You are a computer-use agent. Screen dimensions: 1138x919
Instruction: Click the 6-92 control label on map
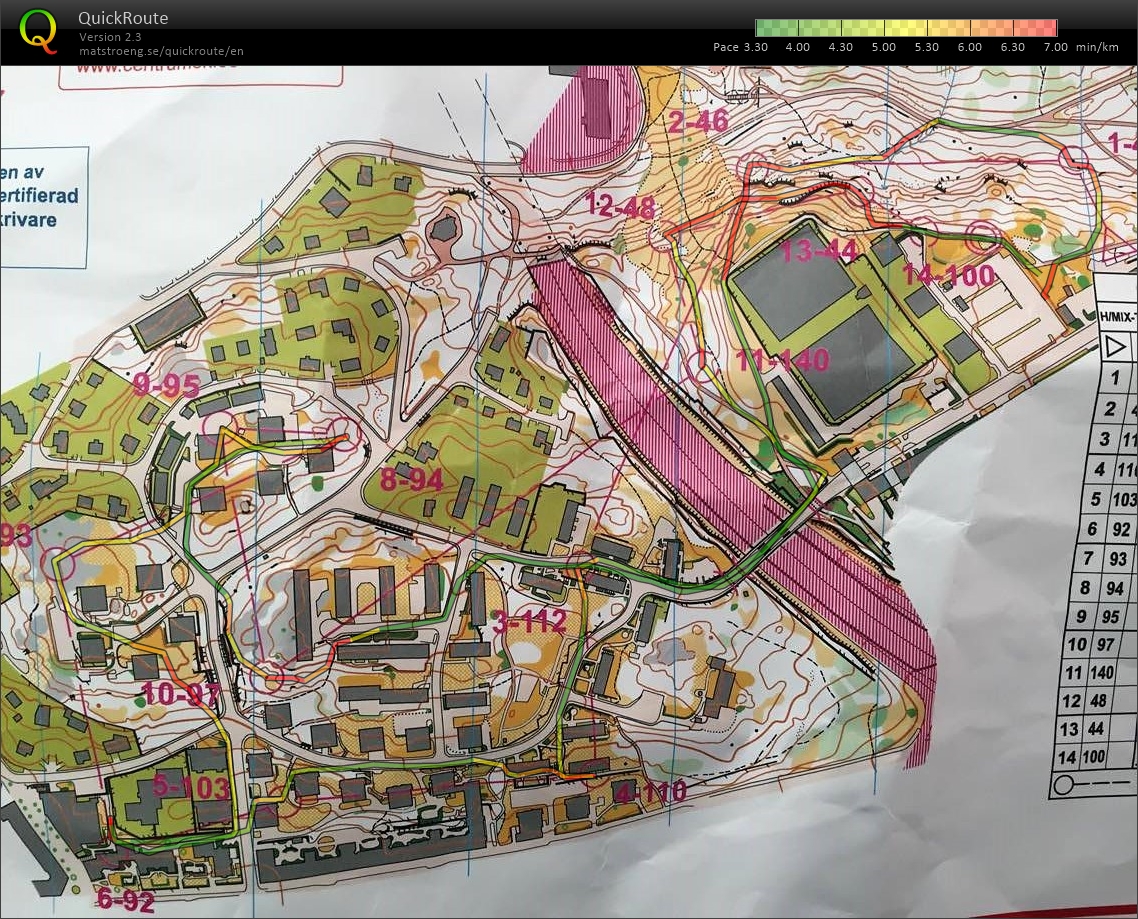(x=126, y=902)
